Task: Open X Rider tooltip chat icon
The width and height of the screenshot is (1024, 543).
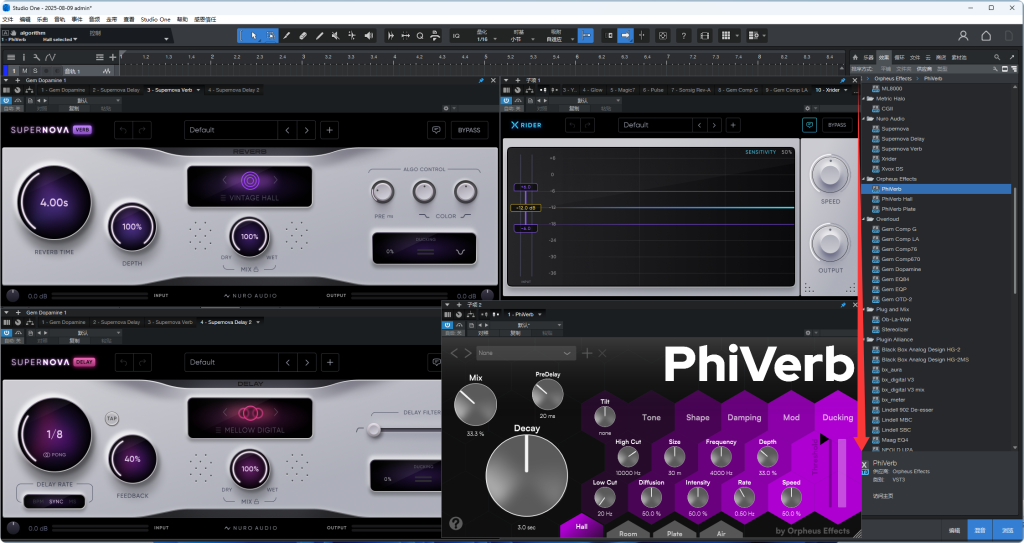Action: [809, 125]
